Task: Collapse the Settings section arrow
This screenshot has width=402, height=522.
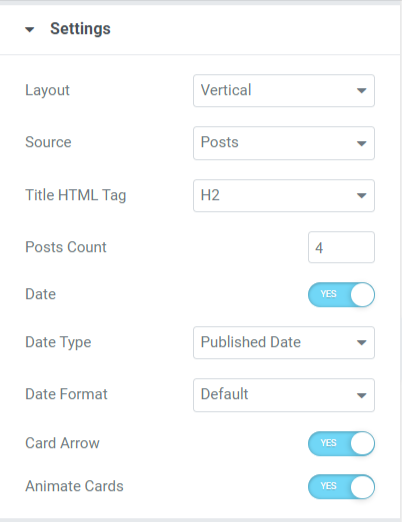Action: (x=30, y=30)
